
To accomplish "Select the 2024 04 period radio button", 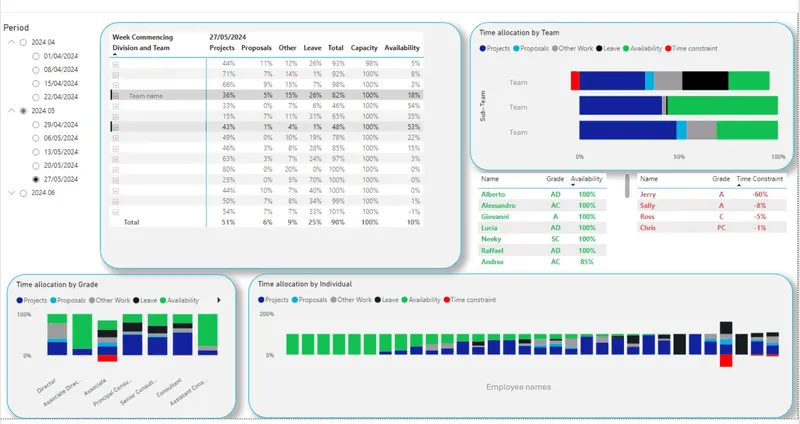I will [x=23, y=42].
